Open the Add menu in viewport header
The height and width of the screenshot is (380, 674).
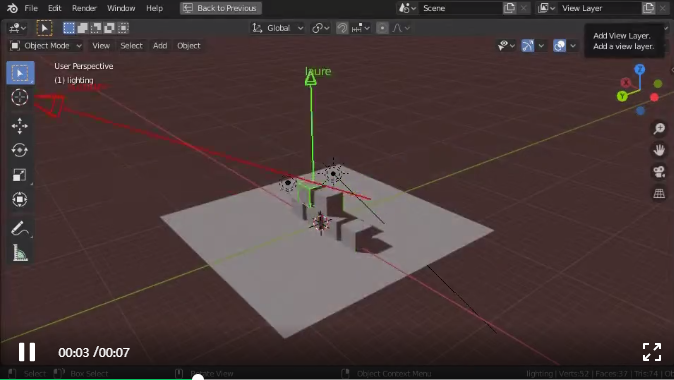tap(160, 46)
